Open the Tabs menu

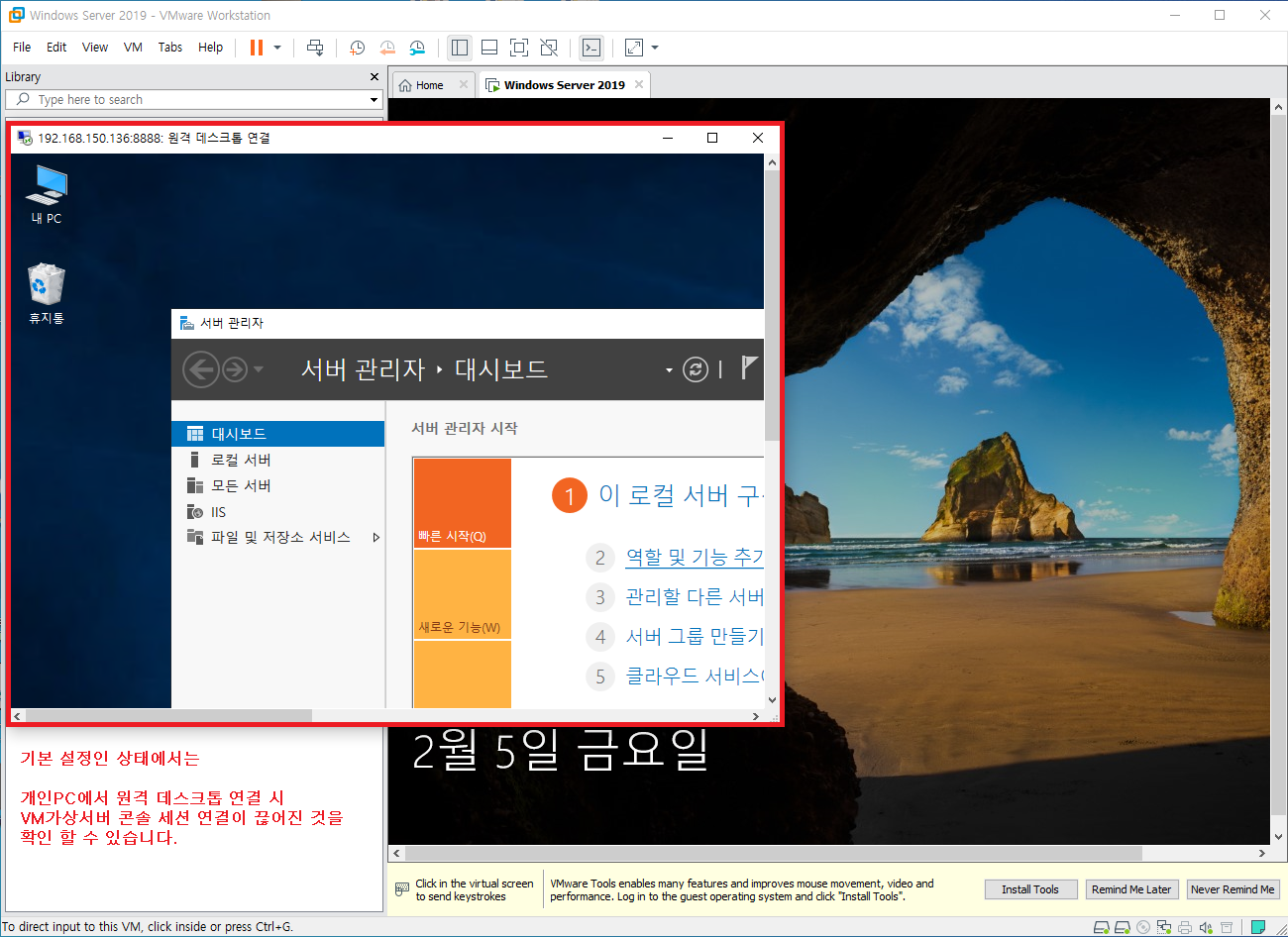(x=170, y=48)
